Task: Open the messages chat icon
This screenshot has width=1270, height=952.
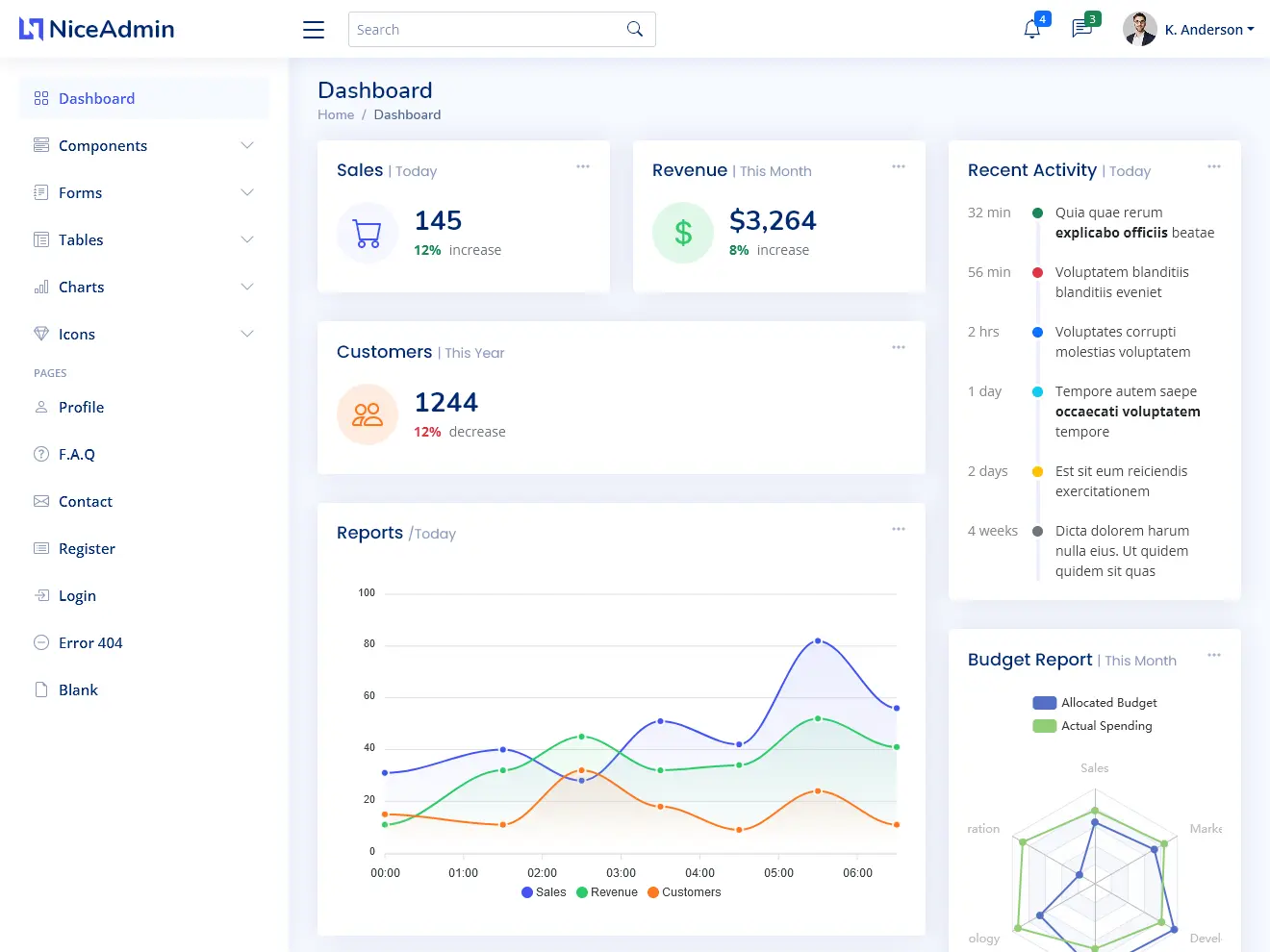Action: coord(1081,28)
